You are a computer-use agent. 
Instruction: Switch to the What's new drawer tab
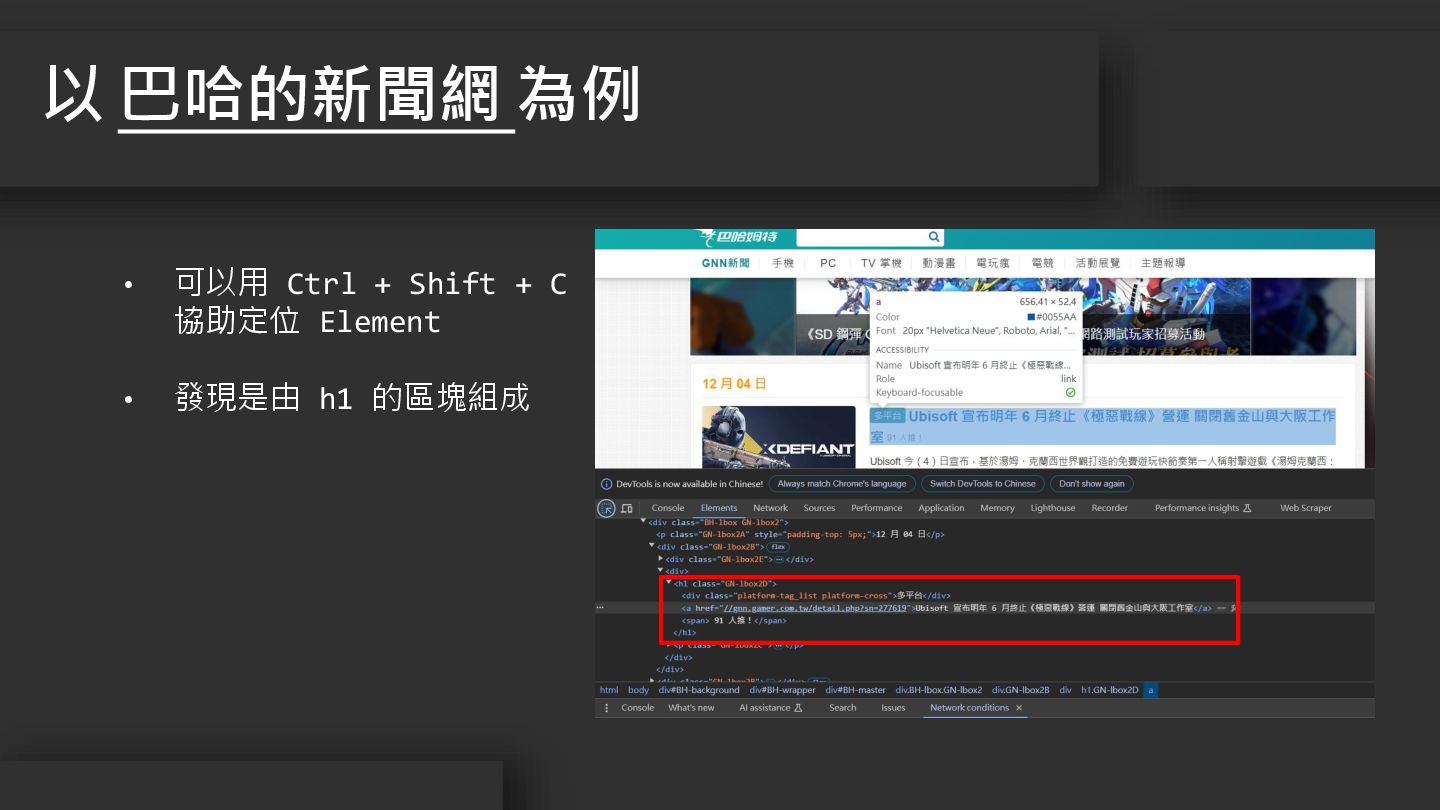tap(692, 707)
